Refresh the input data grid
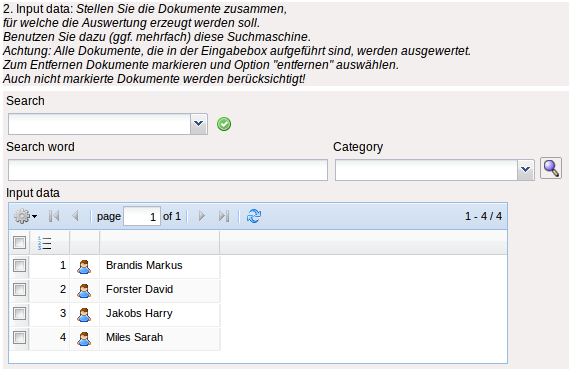This screenshot has height=369, width=569. [254, 216]
